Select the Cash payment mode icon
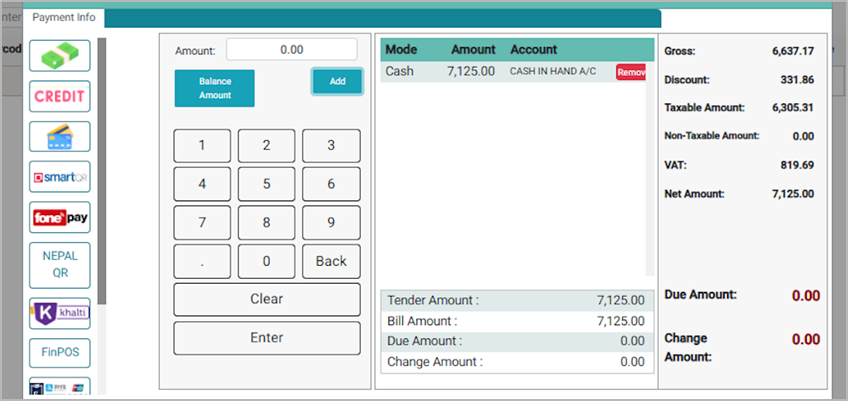This screenshot has height=401, width=848. point(60,55)
